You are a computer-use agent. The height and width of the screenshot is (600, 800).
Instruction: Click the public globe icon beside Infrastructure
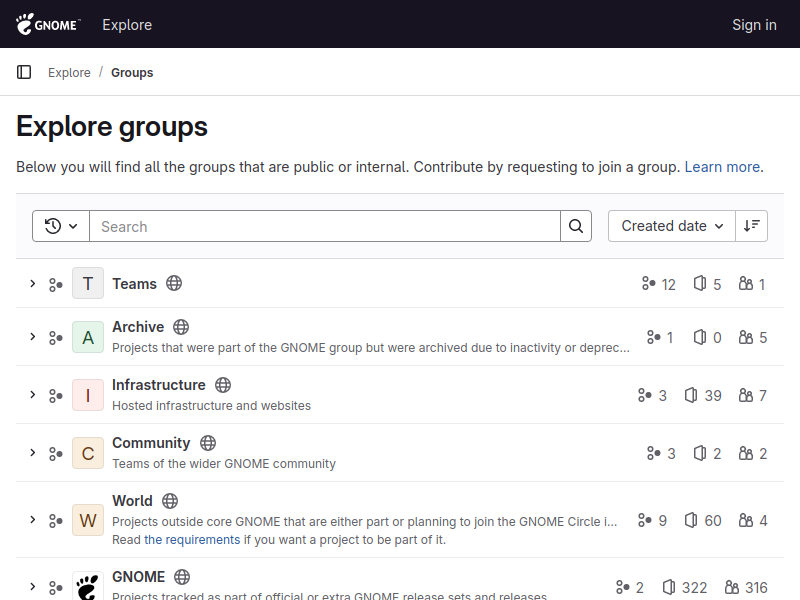click(x=223, y=385)
